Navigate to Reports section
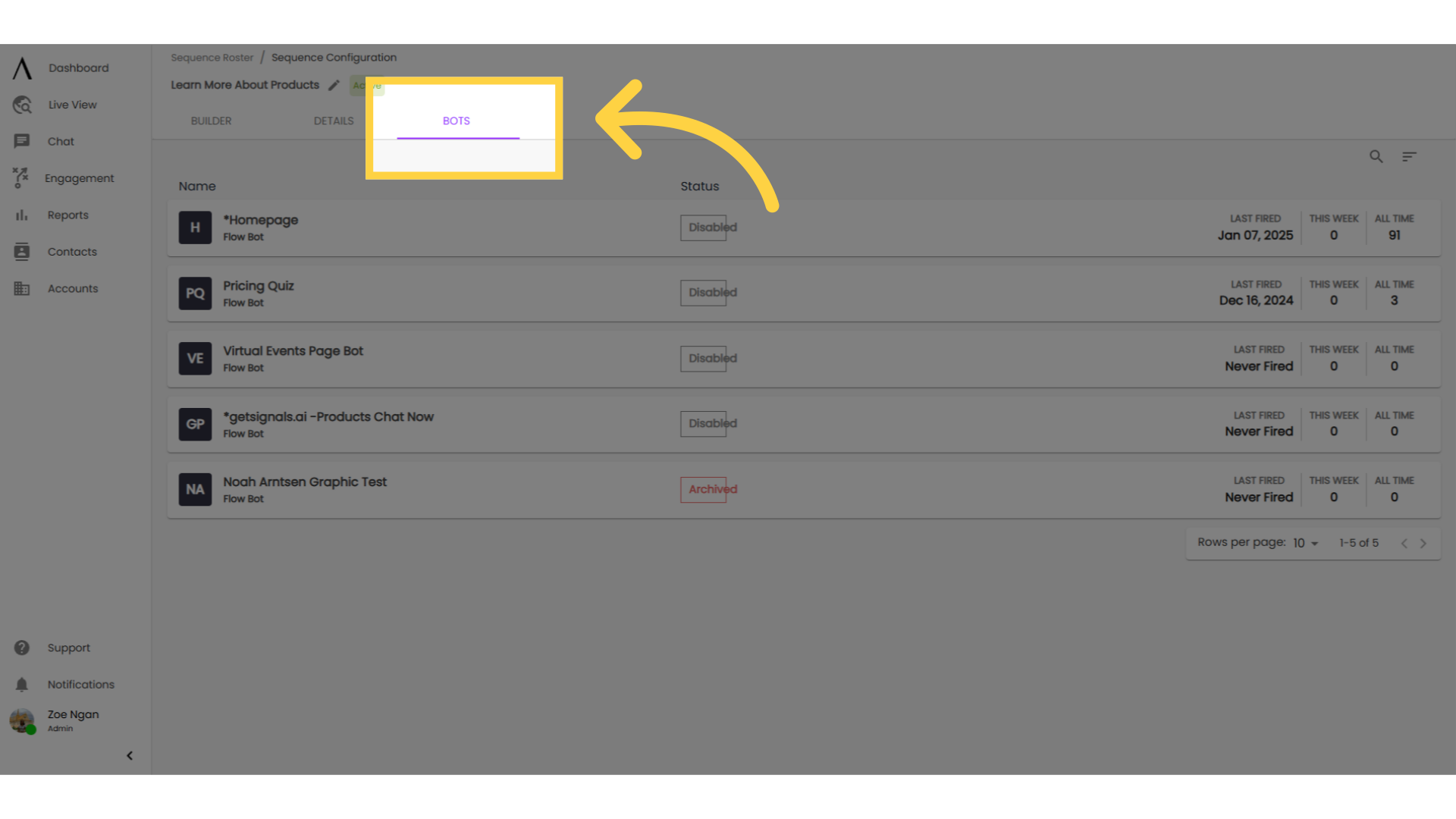Screen dimensions: 1456x819 coord(67,214)
